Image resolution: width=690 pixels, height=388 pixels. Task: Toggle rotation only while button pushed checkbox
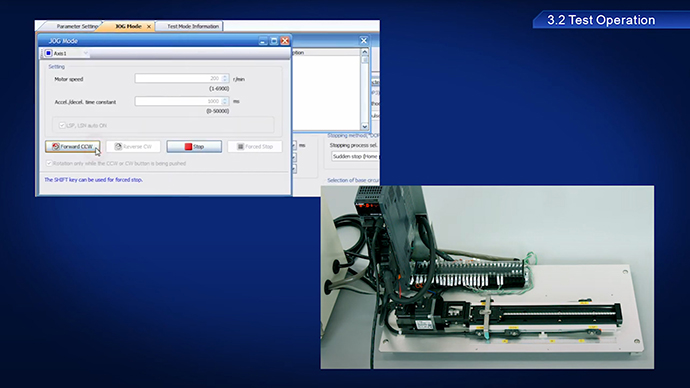pos(49,163)
